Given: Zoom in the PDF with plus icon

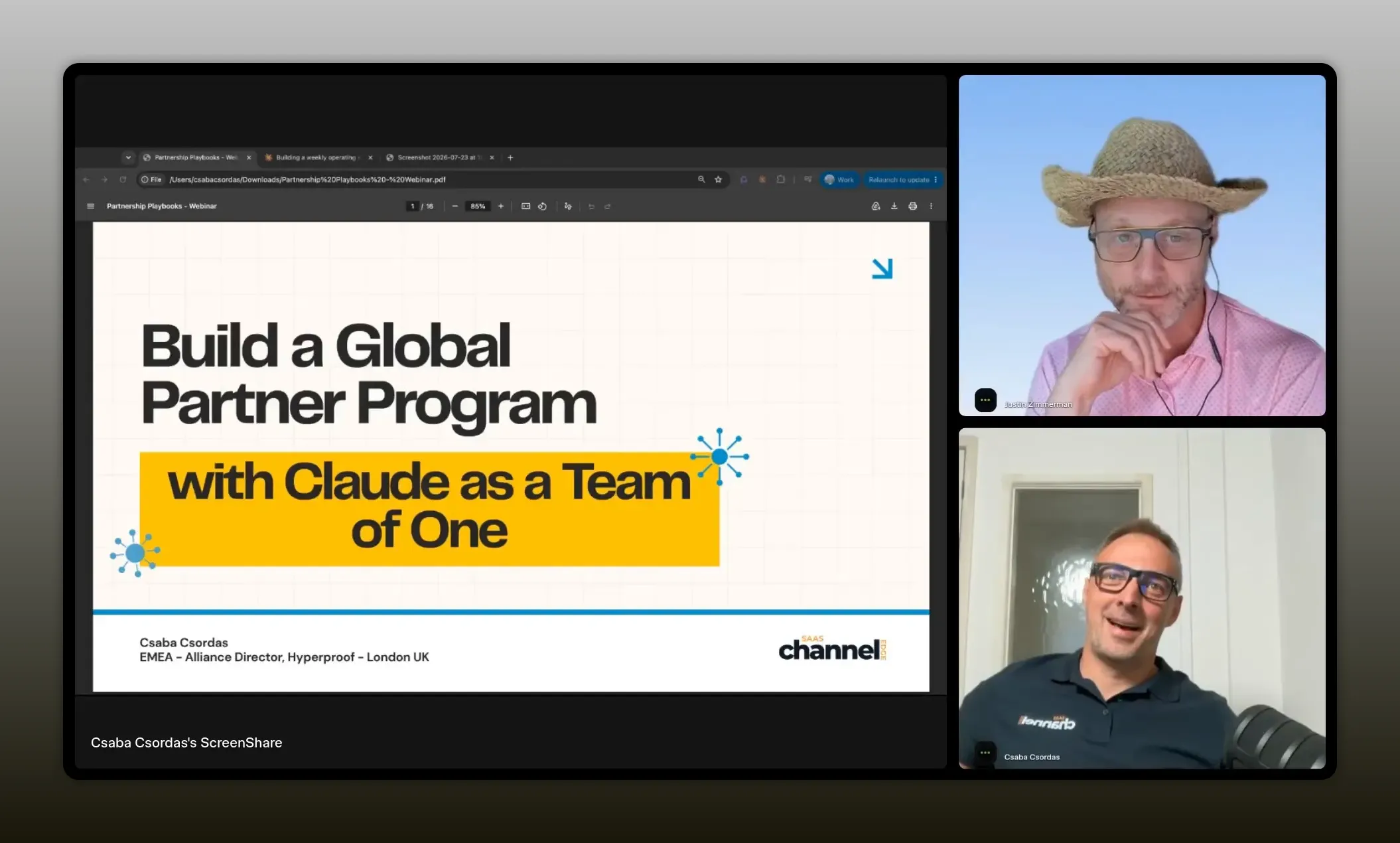Looking at the screenshot, I should coord(501,206).
